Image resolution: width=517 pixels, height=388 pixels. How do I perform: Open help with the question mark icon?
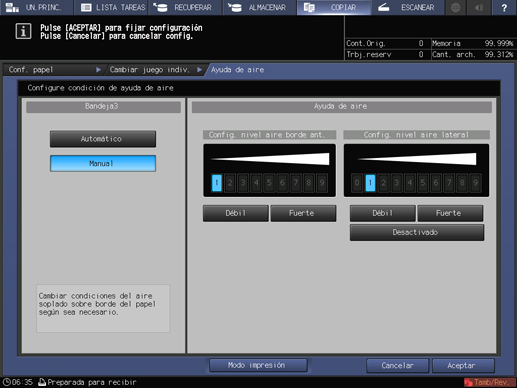504,7
